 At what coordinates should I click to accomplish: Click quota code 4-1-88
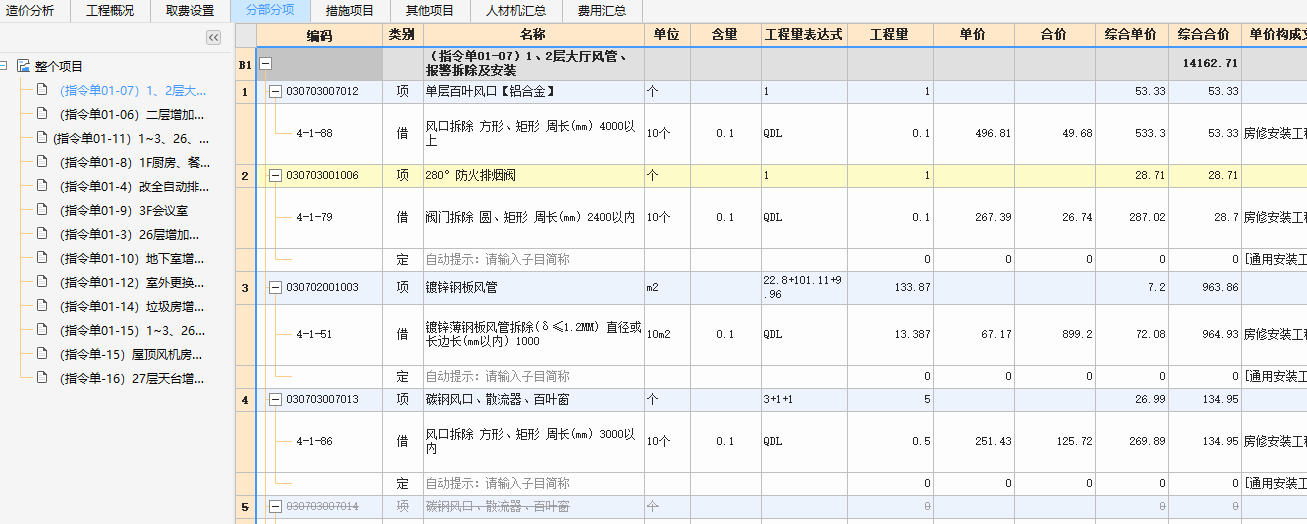click(x=314, y=133)
